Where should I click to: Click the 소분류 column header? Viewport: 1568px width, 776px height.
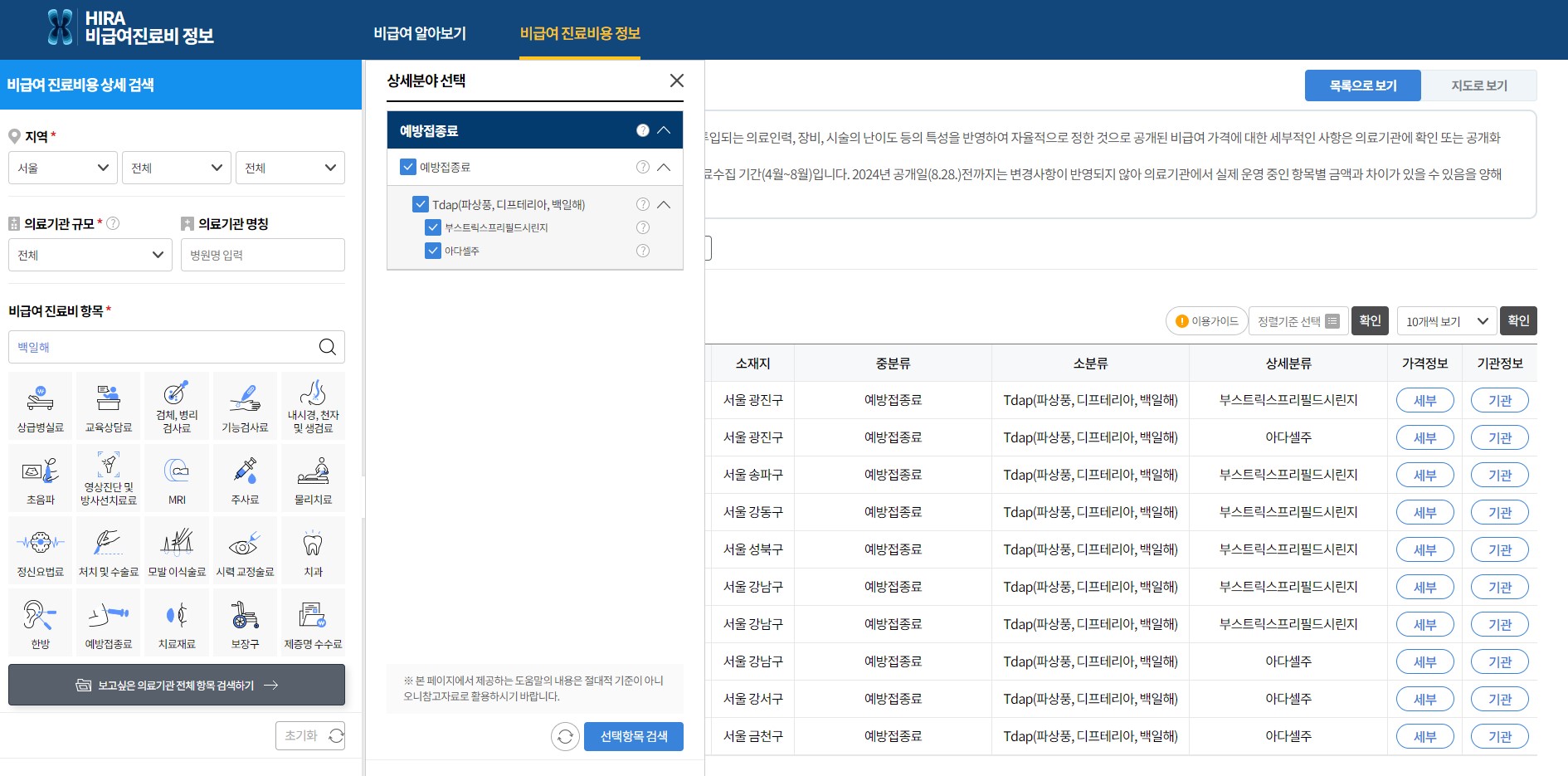1091,364
